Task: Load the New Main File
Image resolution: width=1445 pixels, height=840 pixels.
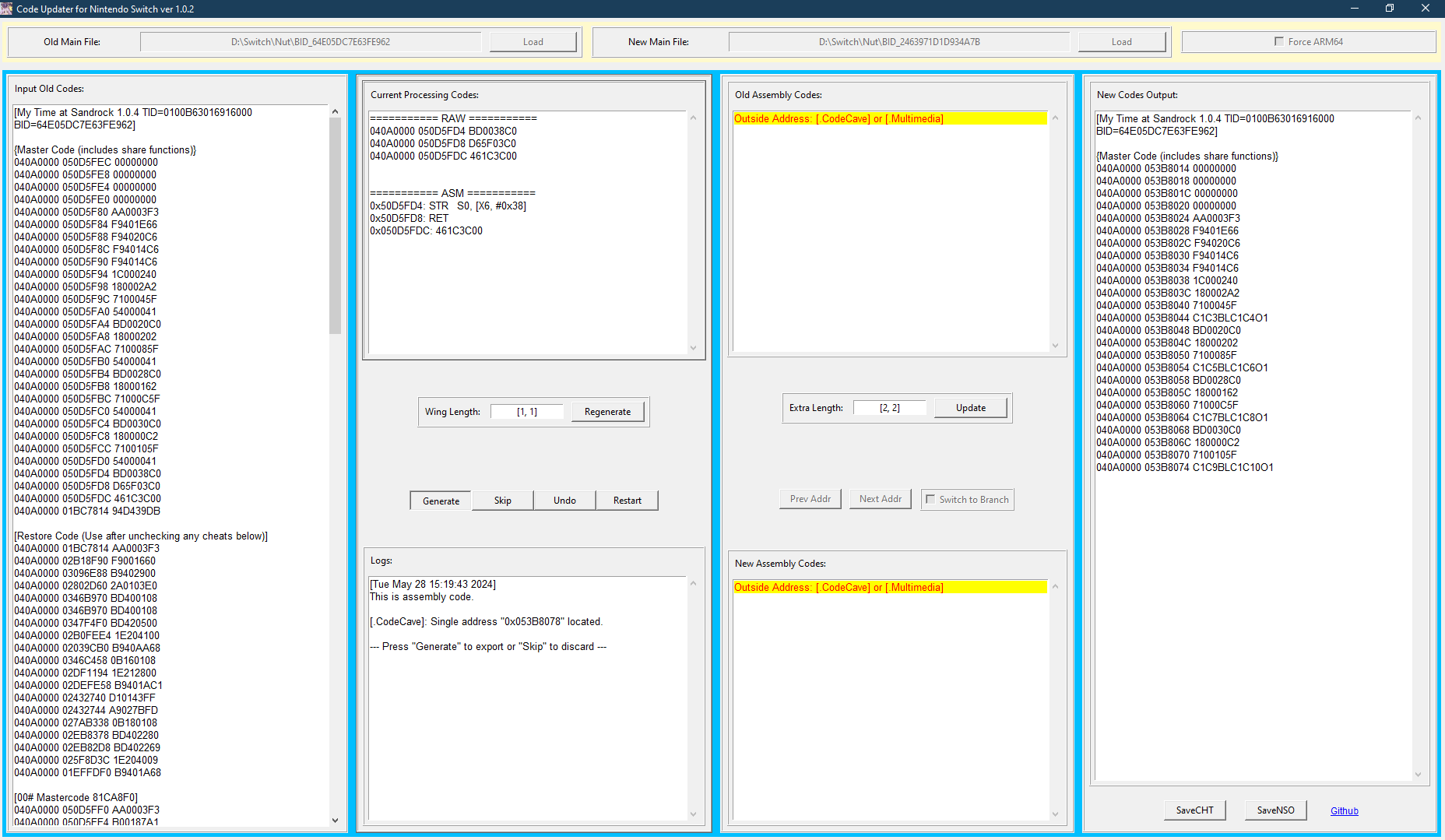Action: coord(1122,42)
